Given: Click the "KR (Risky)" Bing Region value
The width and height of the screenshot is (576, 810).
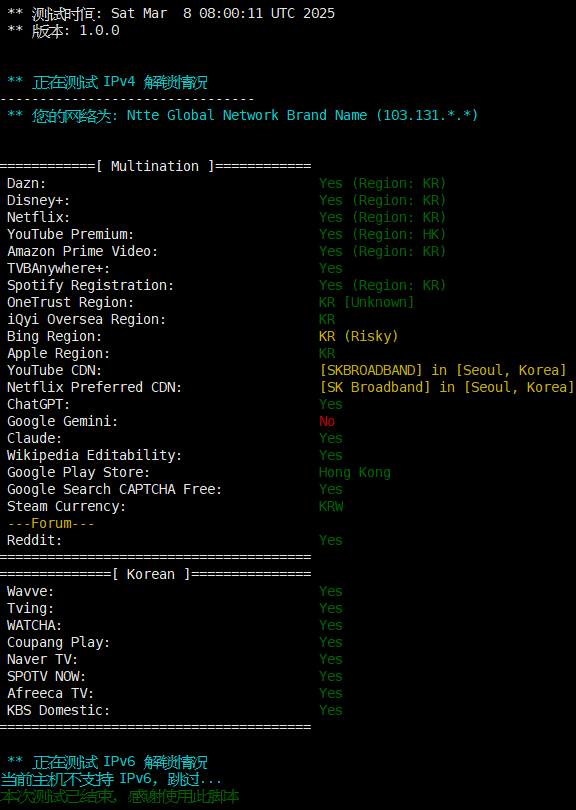Looking at the screenshot, I should coord(359,336).
